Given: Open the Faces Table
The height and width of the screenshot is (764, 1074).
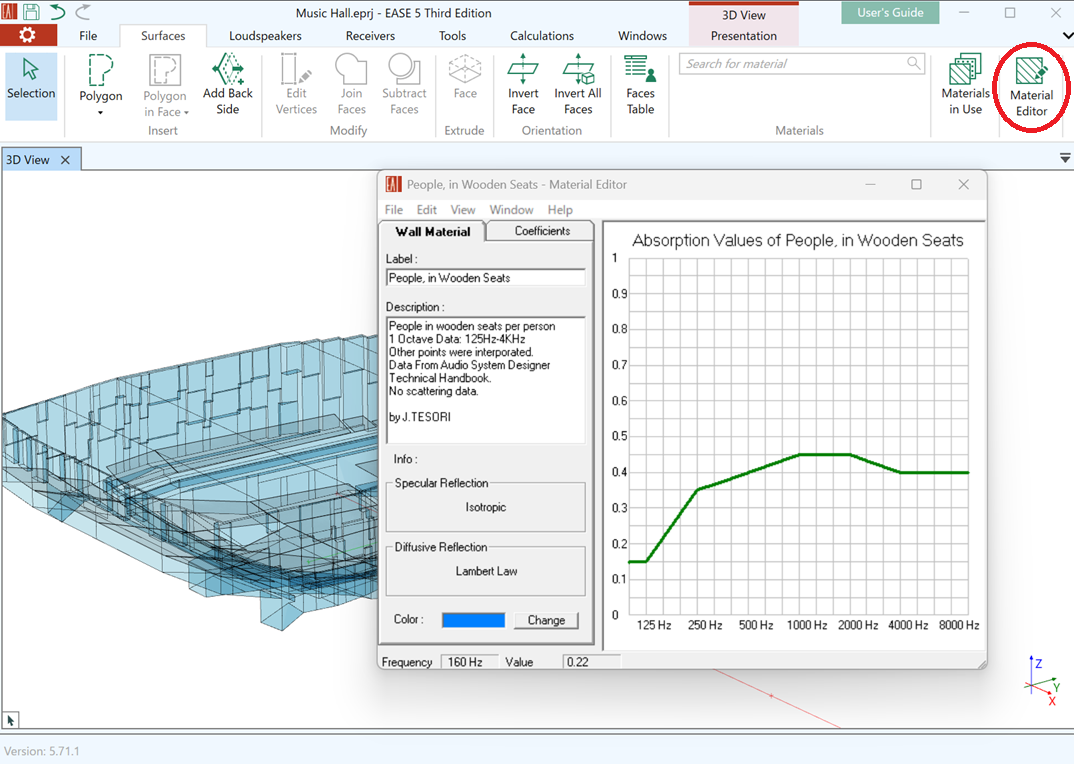Looking at the screenshot, I should 640,85.
